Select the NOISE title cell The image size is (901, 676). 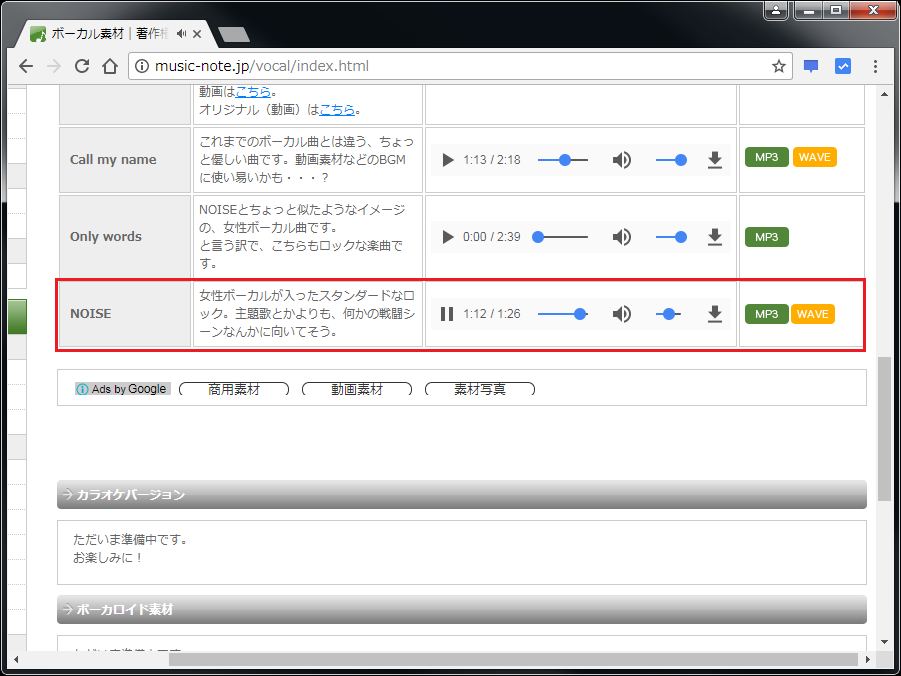[125, 314]
